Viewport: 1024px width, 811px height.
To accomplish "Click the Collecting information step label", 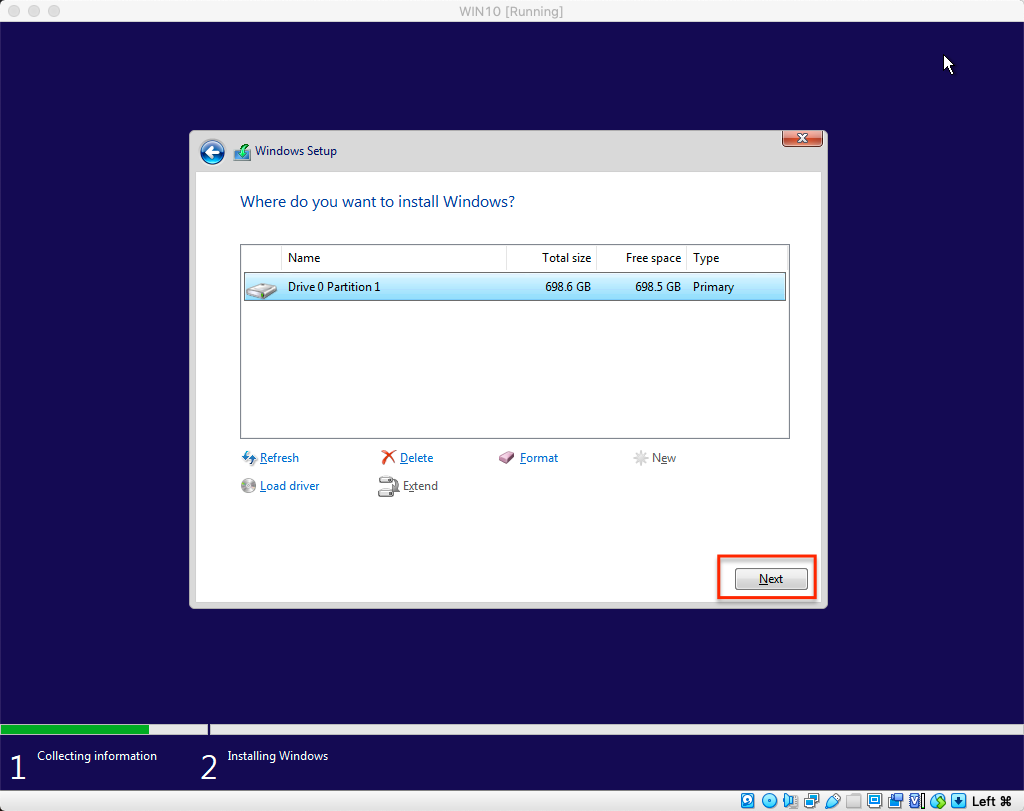I will (x=97, y=755).
